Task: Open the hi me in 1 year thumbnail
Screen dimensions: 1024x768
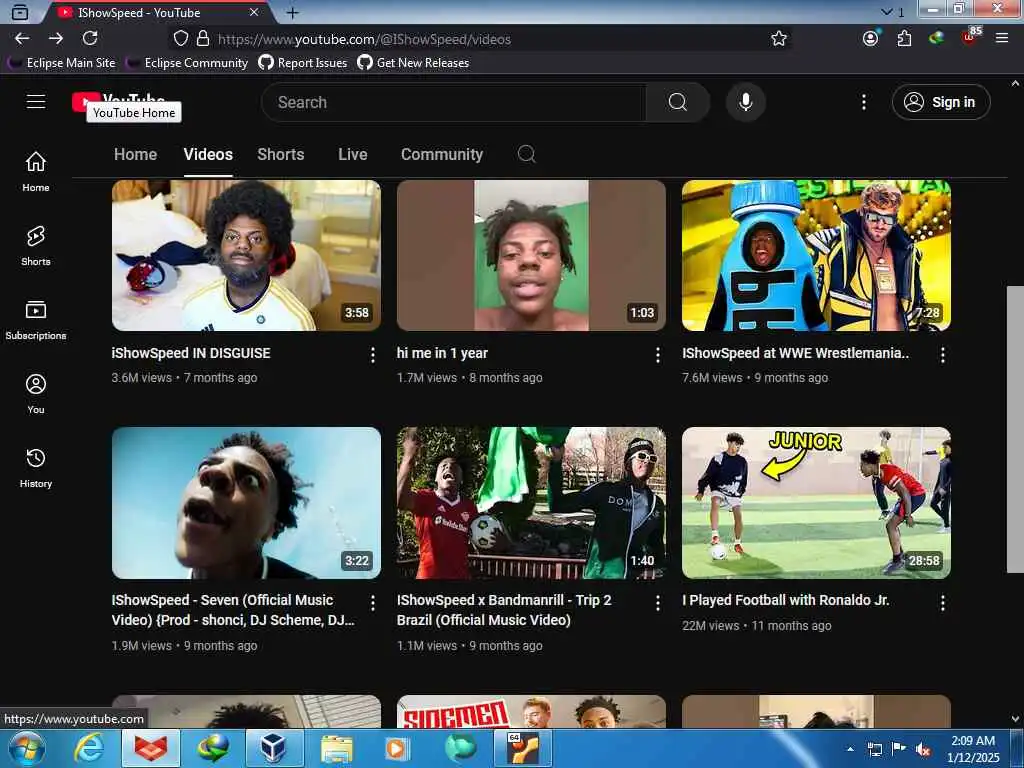Action: tap(531, 255)
